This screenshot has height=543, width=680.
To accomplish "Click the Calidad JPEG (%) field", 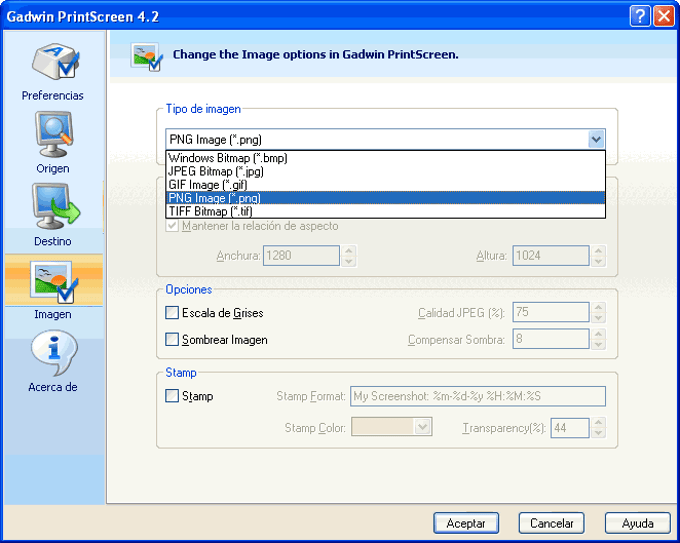I will coord(551,312).
